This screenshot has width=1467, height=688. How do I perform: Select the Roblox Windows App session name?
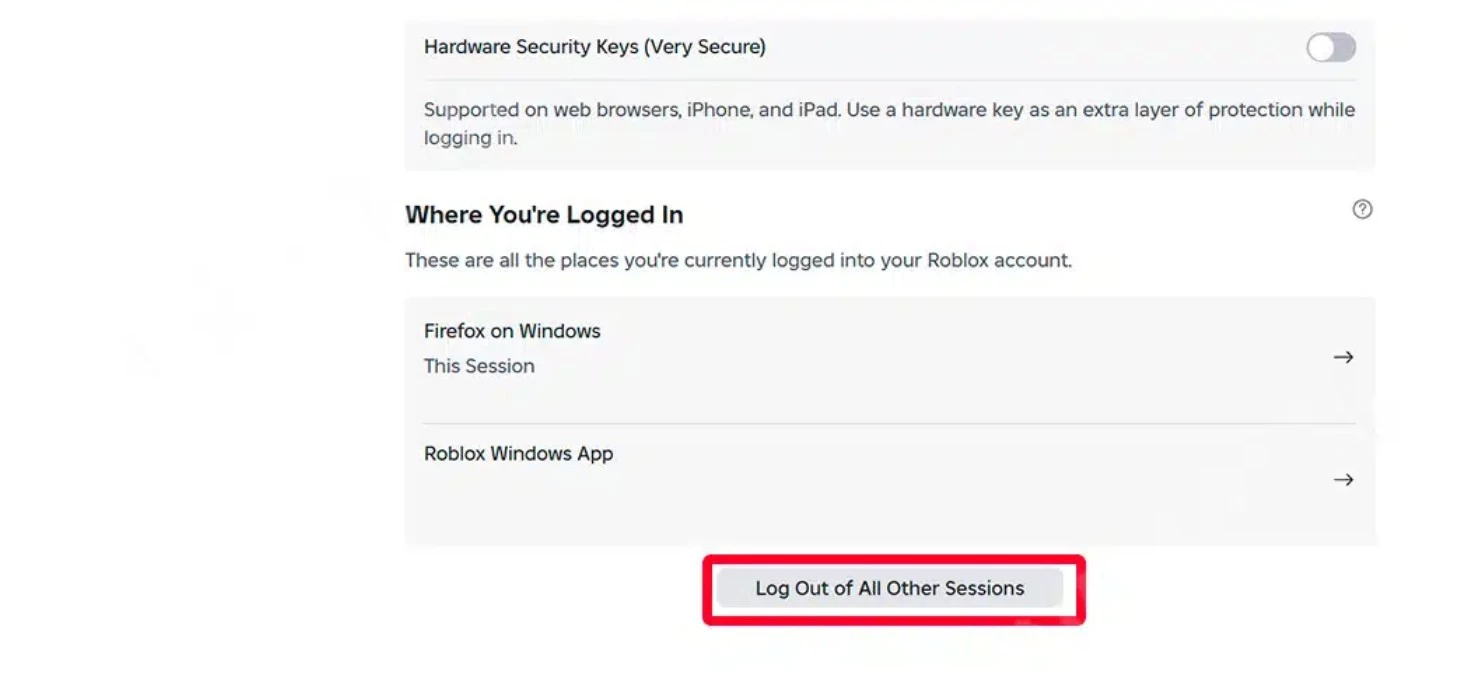pyautogui.click(x=518, y=454)
